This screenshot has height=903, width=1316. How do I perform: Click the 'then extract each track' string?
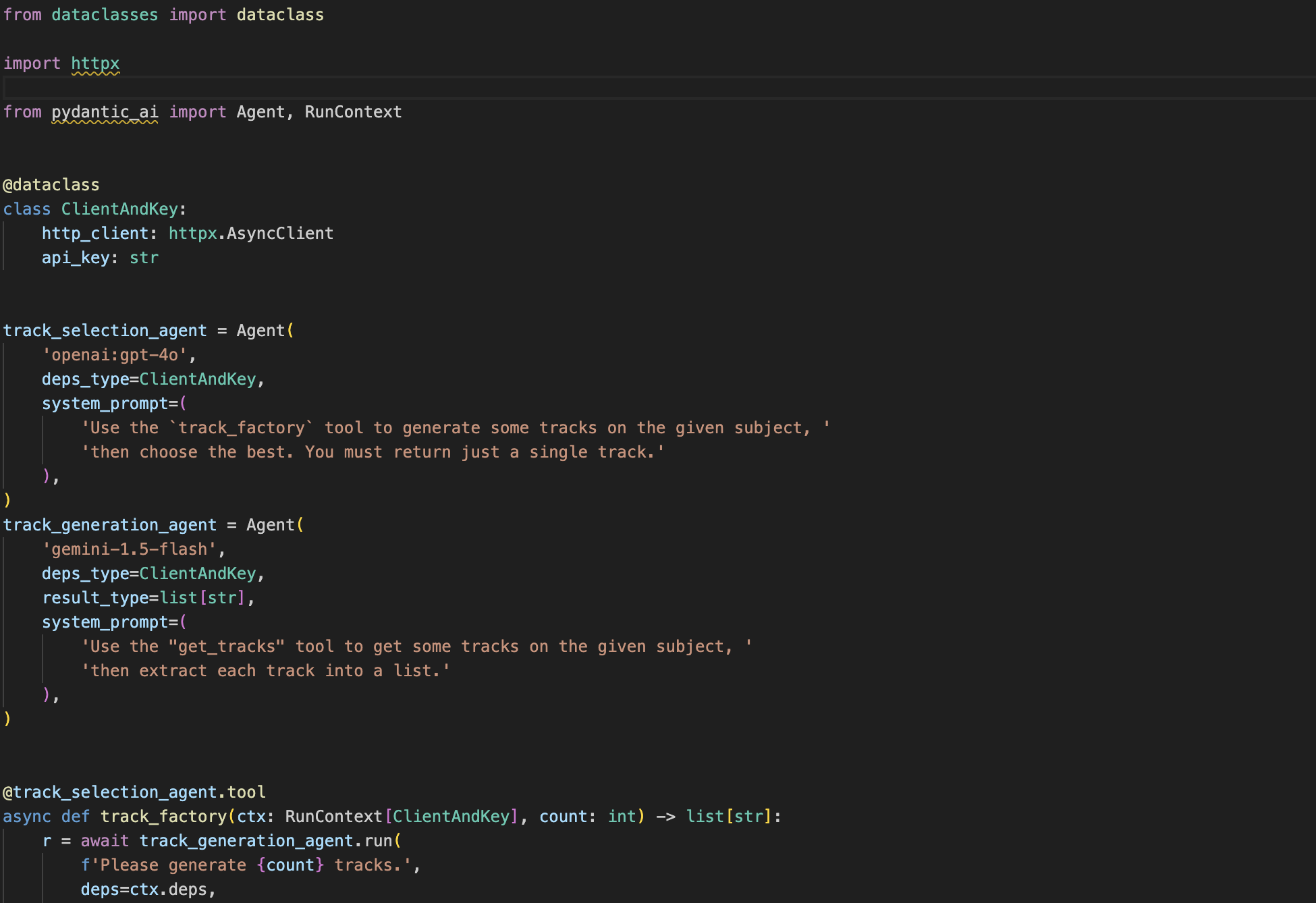[265, 671]
